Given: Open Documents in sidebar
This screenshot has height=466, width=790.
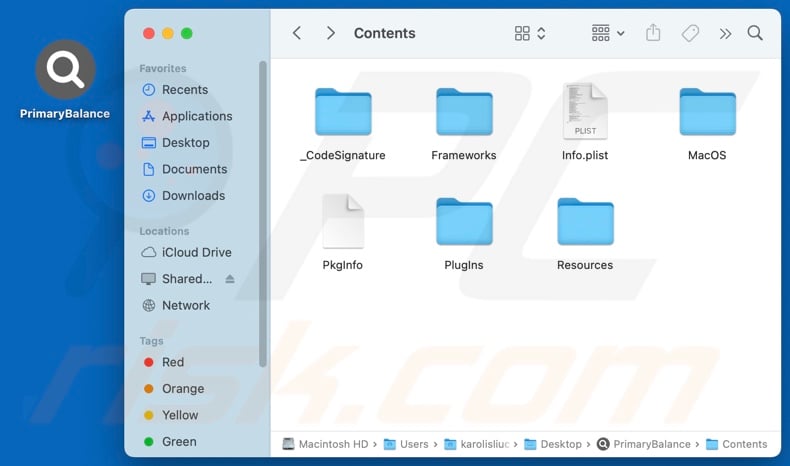Looking at the screenshot, I should [184, 169].
